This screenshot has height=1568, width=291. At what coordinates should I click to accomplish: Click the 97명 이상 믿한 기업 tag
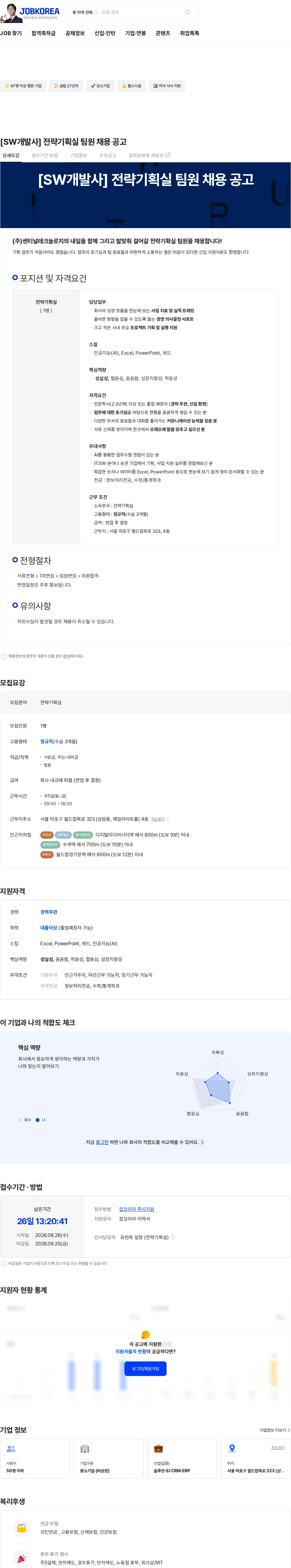pos(23,86)
